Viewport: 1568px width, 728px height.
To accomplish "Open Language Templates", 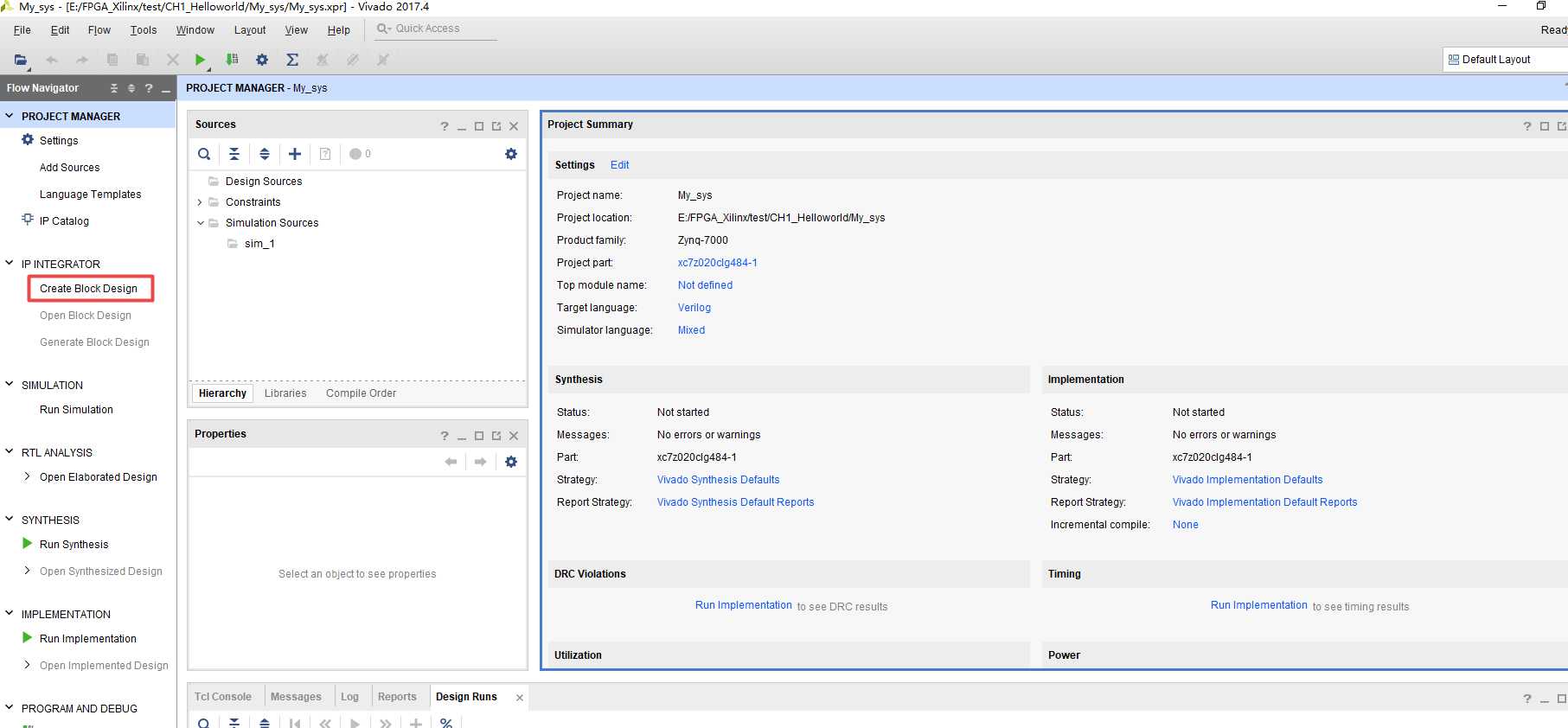I will [90, 195].
